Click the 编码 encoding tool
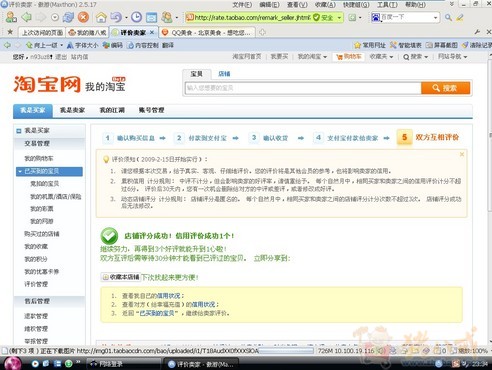Image resolution: width=492 pixels, height=370 pixels. (x=113, y=45)
